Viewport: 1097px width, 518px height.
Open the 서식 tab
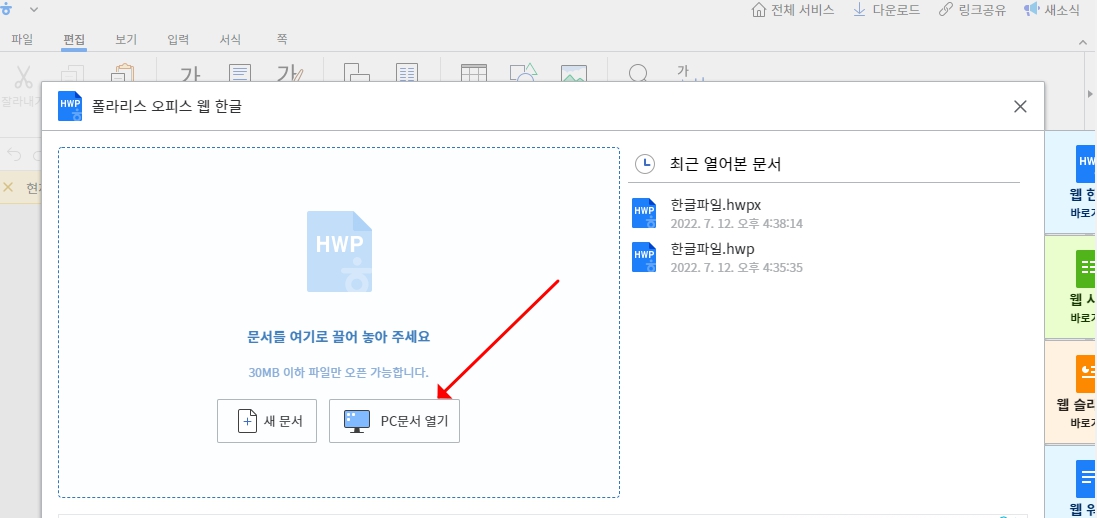click(x=230, y=39)
